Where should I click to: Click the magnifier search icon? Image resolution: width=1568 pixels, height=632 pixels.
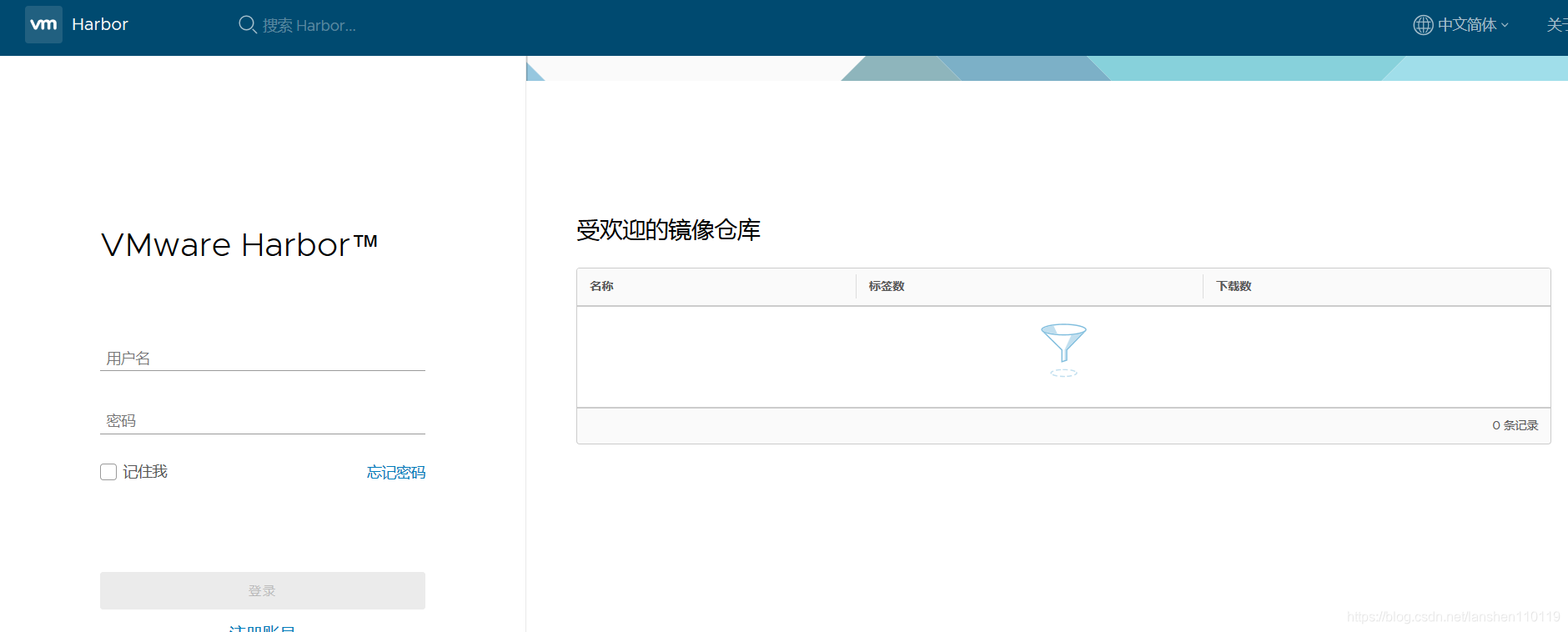point(248,25)
